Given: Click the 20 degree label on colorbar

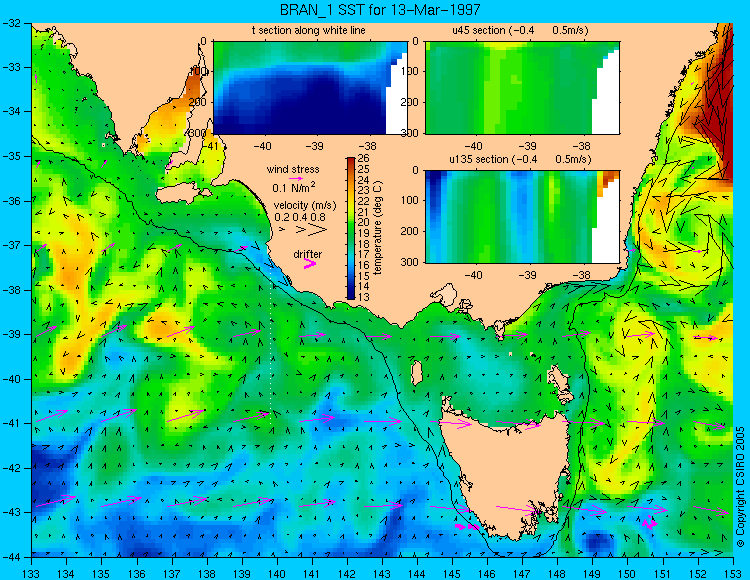Looking at the screenshot, I should pyautogui.click(x=364, y=222).
